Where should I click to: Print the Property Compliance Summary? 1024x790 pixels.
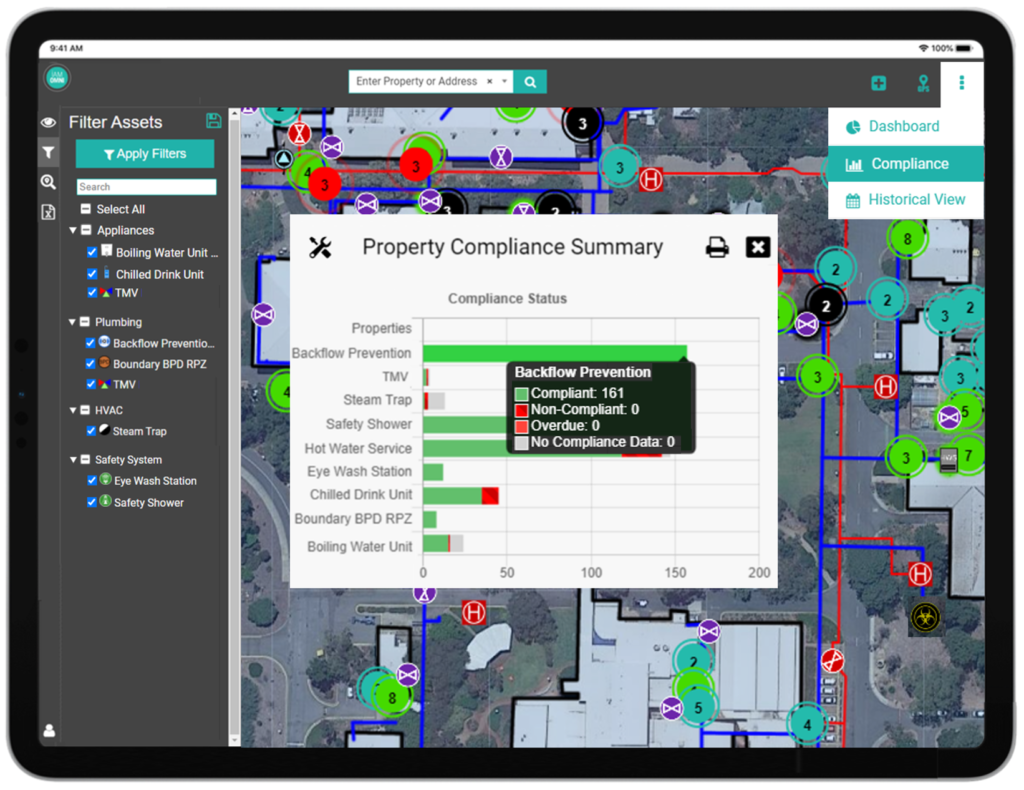tap(717, 248)
